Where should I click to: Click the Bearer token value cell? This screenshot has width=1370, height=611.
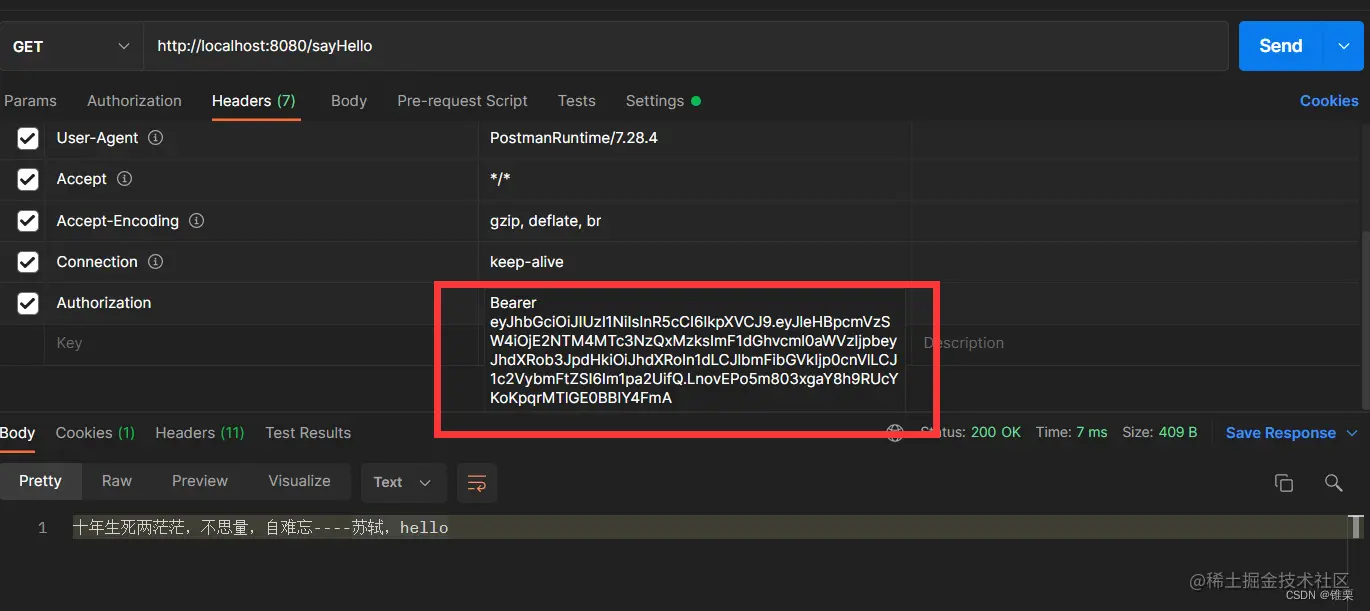(x=693, y=350)
